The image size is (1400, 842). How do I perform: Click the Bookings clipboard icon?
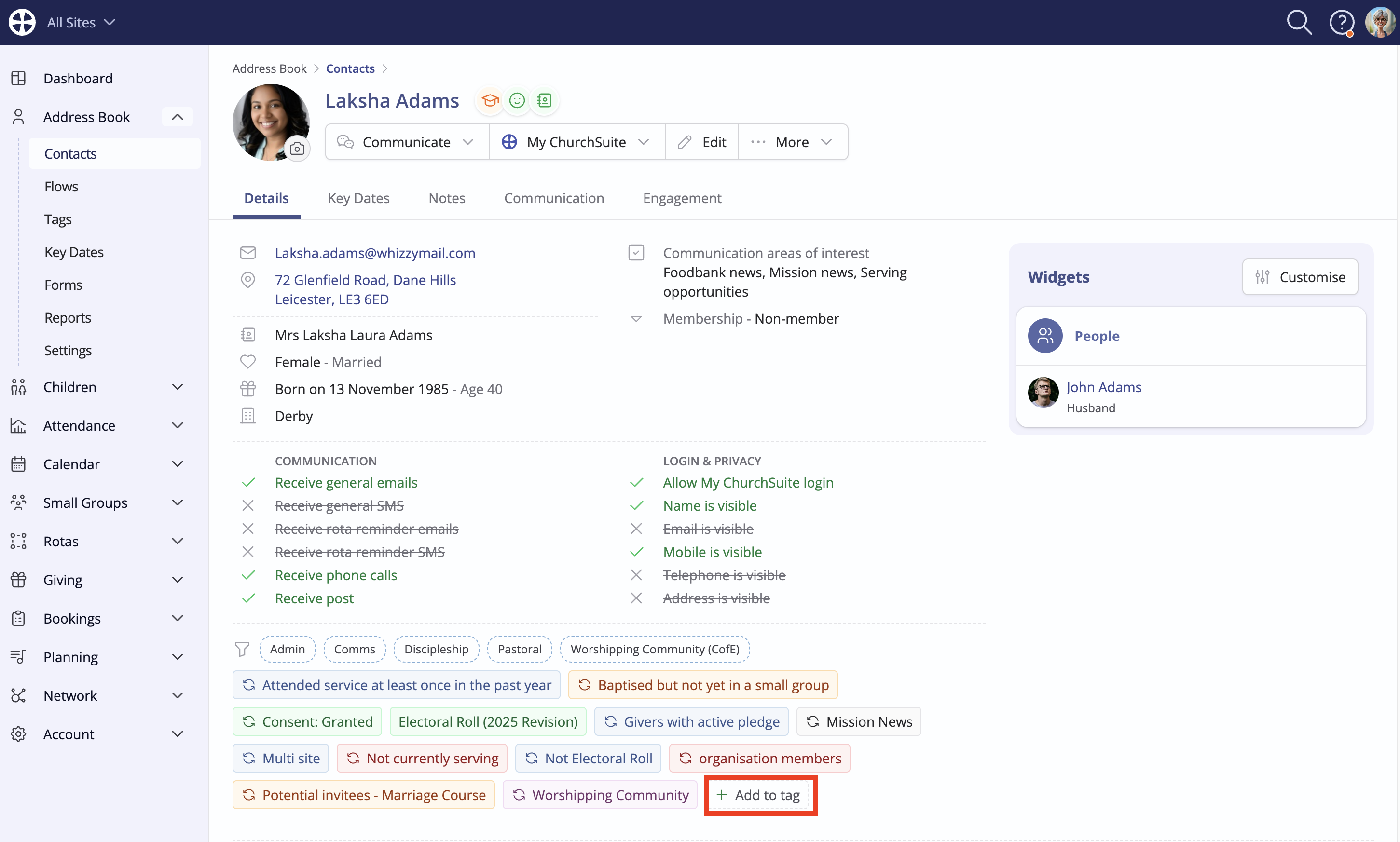(x=19, y=618)
